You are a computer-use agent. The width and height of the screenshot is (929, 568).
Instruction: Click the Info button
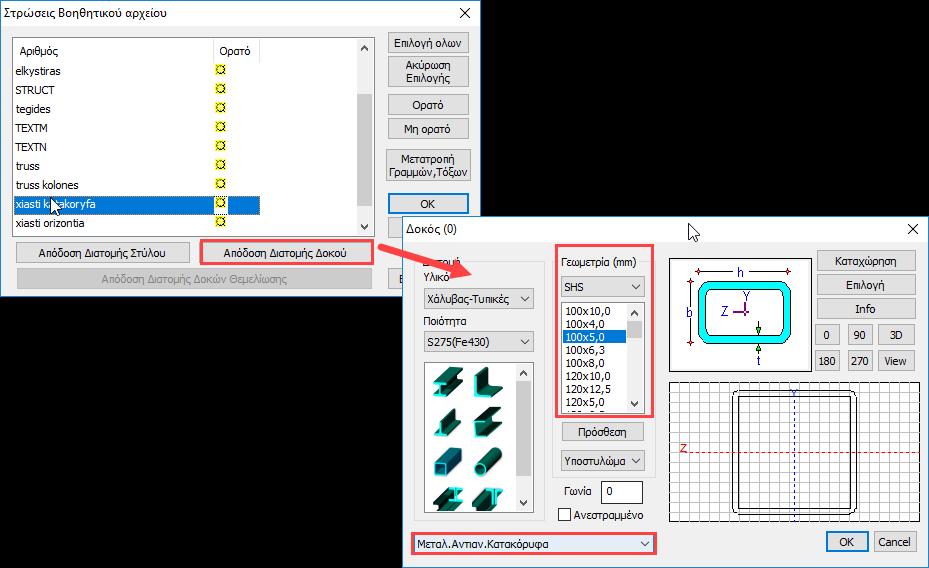866,309
